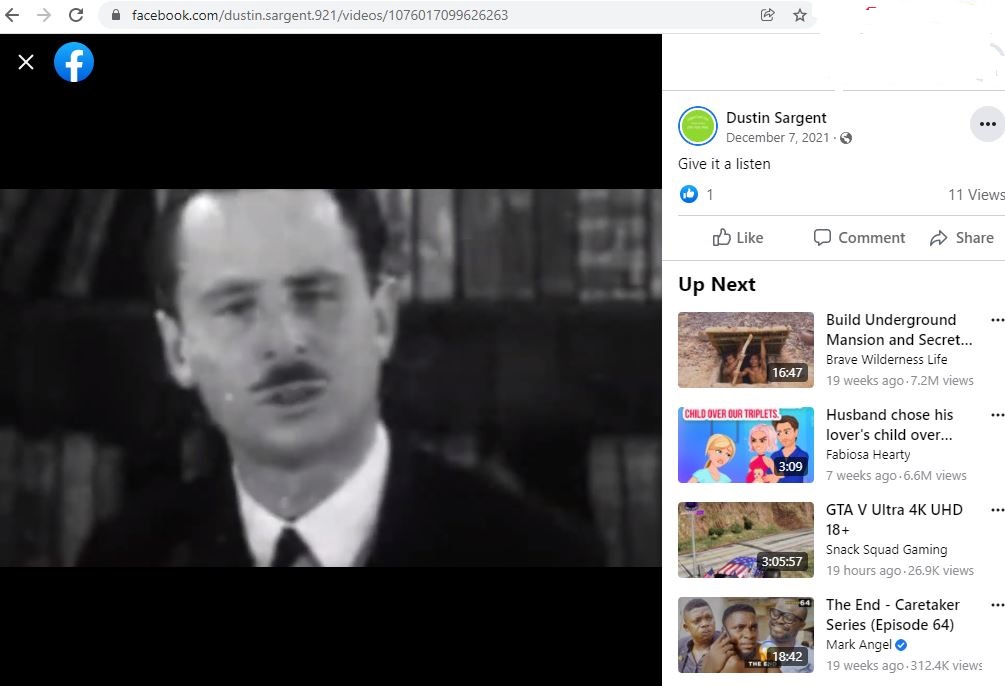Open options for Build Underground Mansion video

pos(997,320)
